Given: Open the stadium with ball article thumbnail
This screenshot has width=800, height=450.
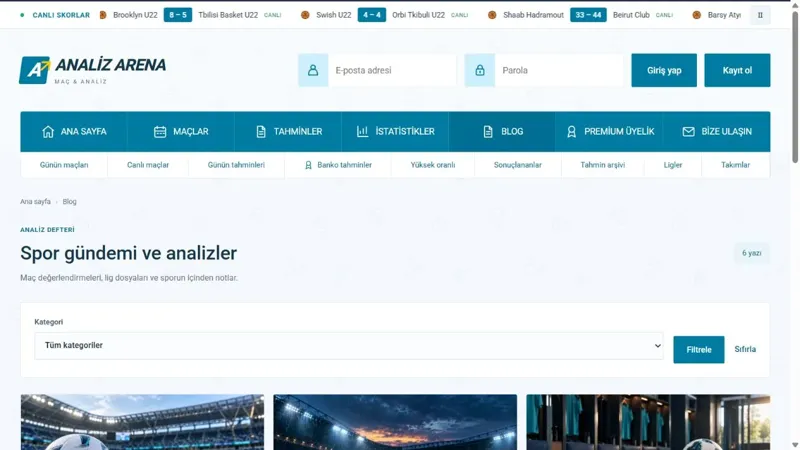Looking at the screenshot, I should [142, 422].
